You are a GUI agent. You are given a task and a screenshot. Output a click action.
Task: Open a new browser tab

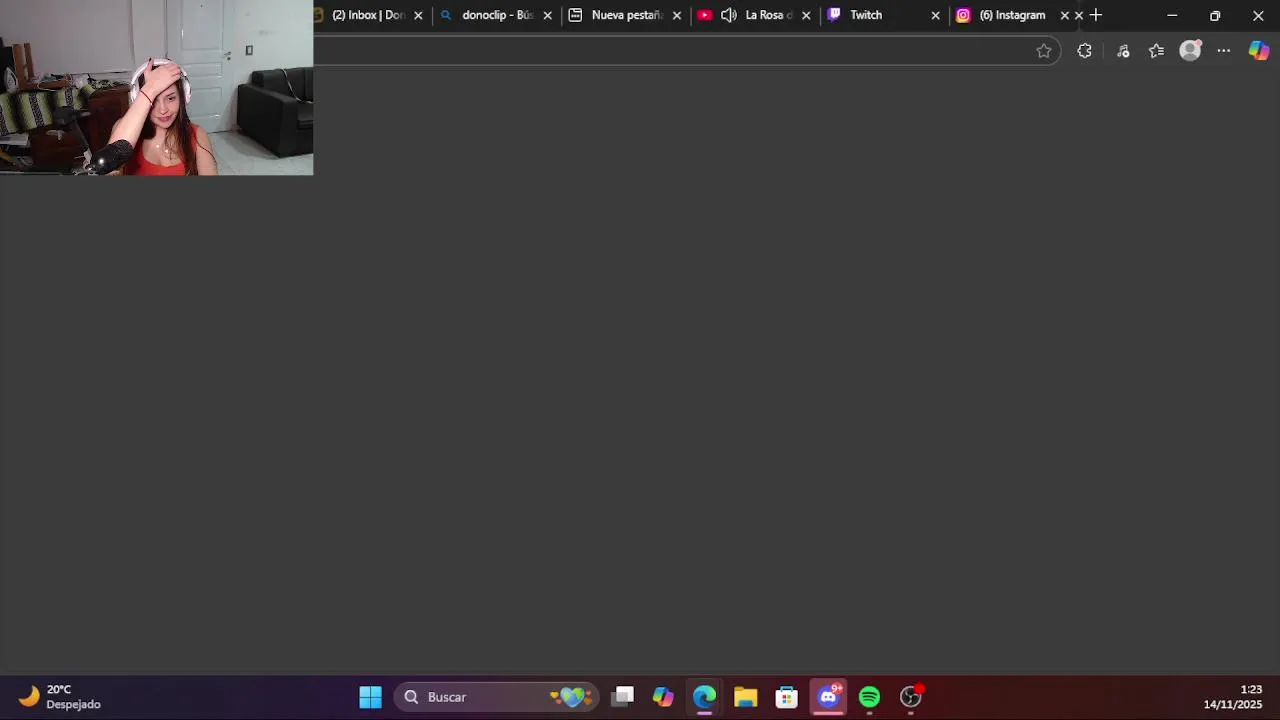click(x=1096, y=15)
